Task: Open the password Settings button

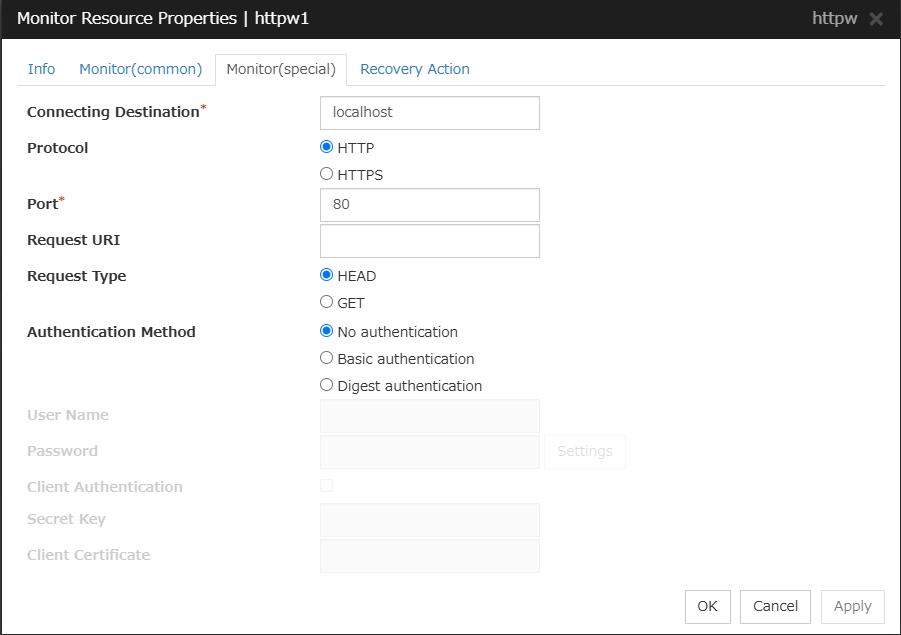Action: click(x=585, y=452)
